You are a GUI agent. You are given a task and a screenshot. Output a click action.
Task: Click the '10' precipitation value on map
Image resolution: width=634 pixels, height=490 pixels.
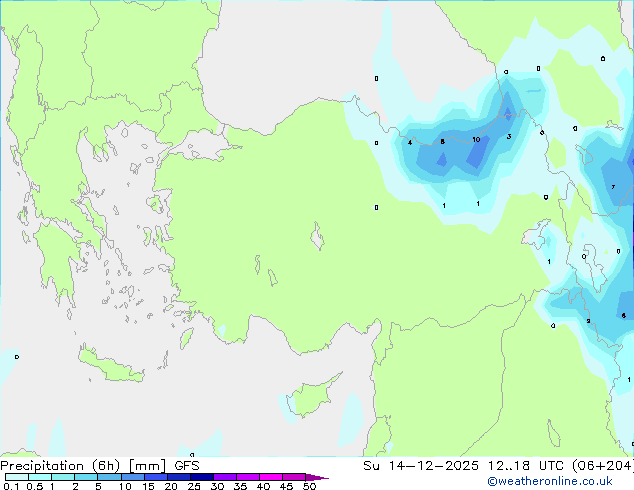point(476,139)
